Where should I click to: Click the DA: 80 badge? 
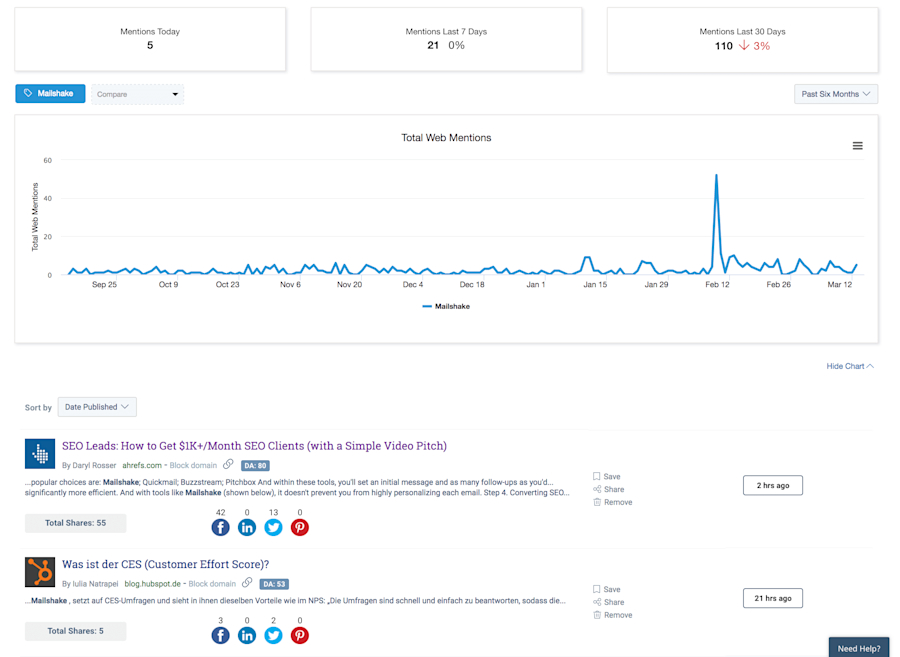pos(255,465)
